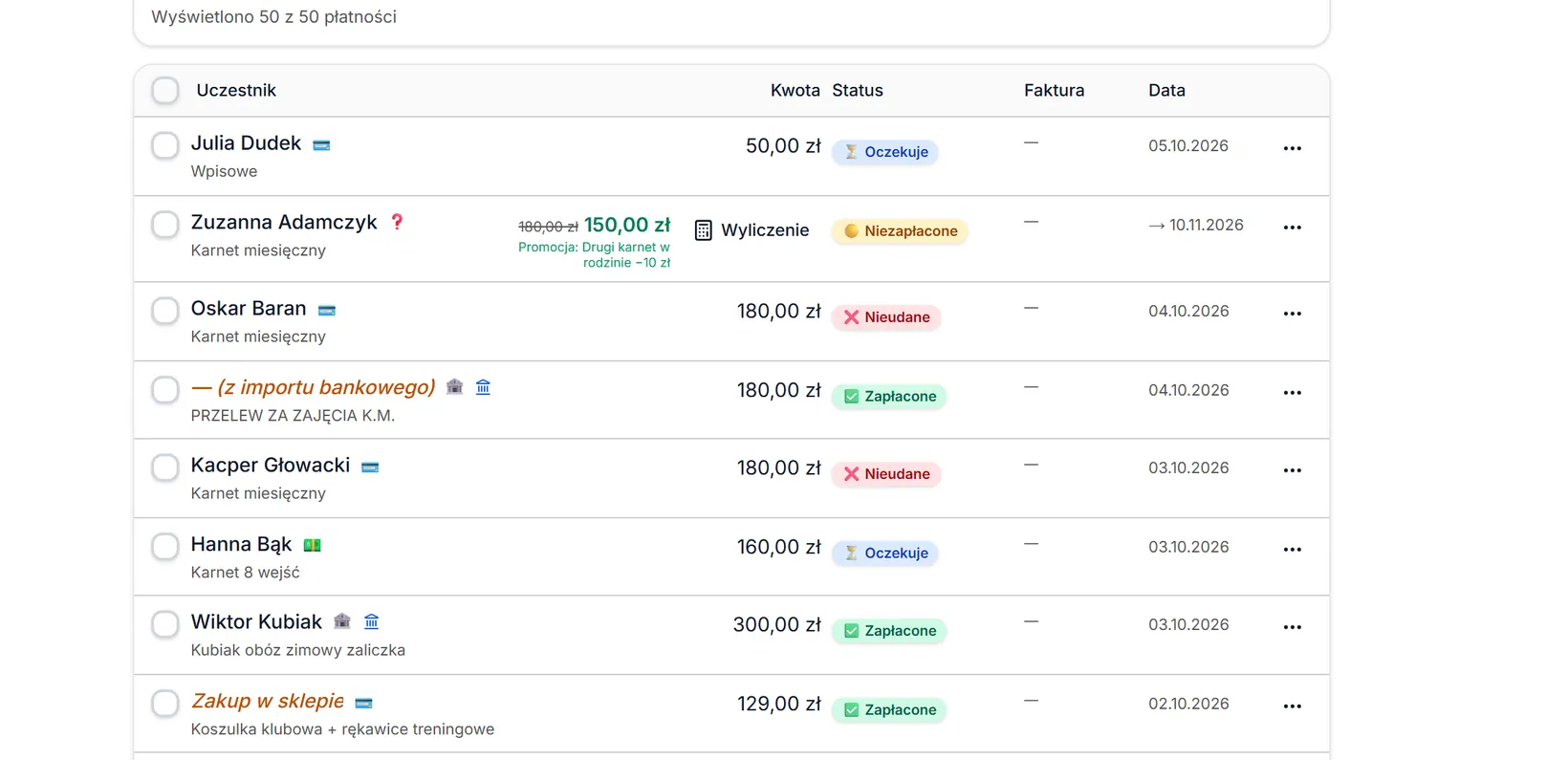1568x760 pixels.
Task: Open the three-dot menu for Oskar Baran
Action: (x=1293, y=314)
